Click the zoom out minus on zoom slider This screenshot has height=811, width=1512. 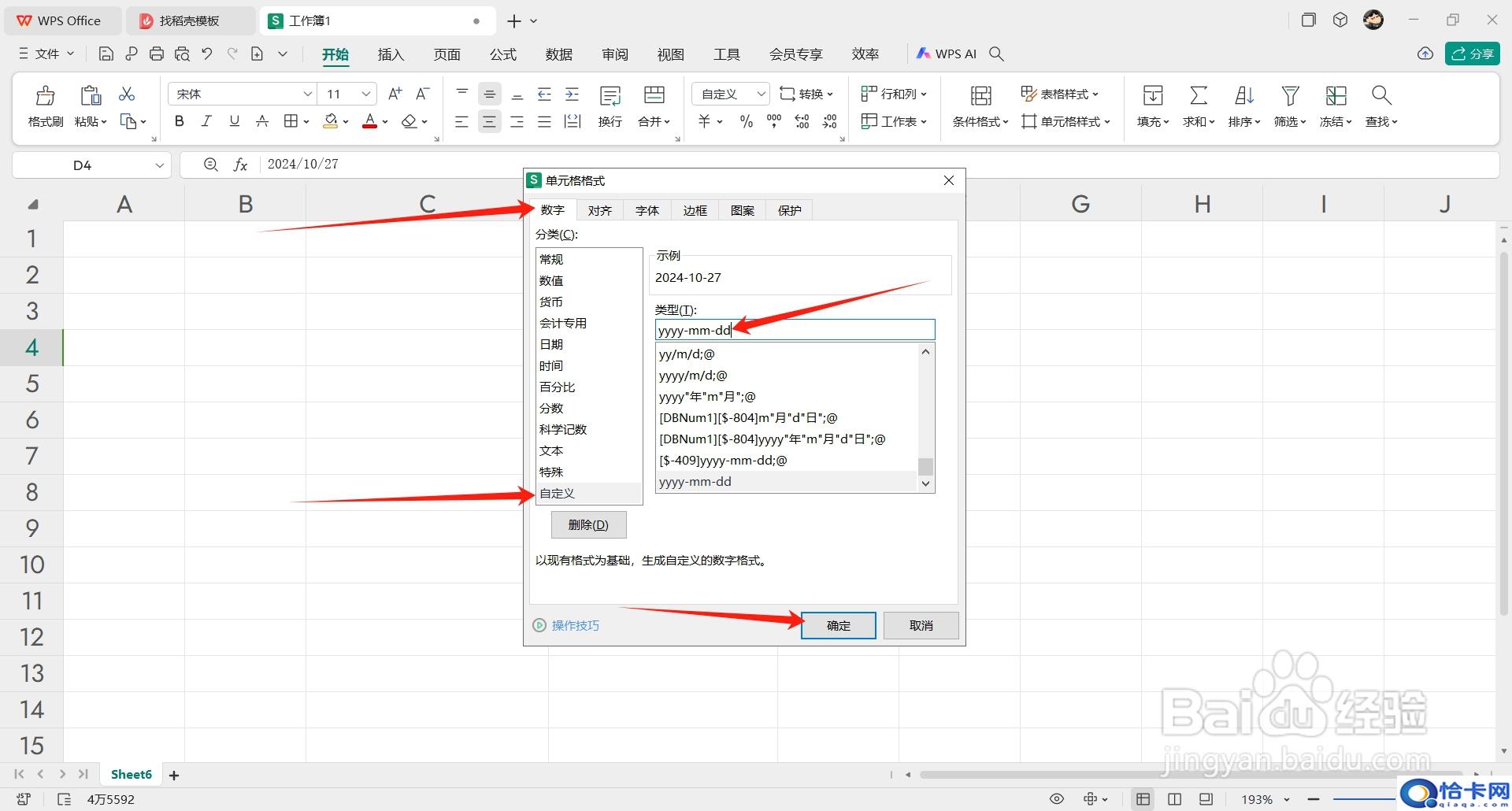tap(1313, 799)
